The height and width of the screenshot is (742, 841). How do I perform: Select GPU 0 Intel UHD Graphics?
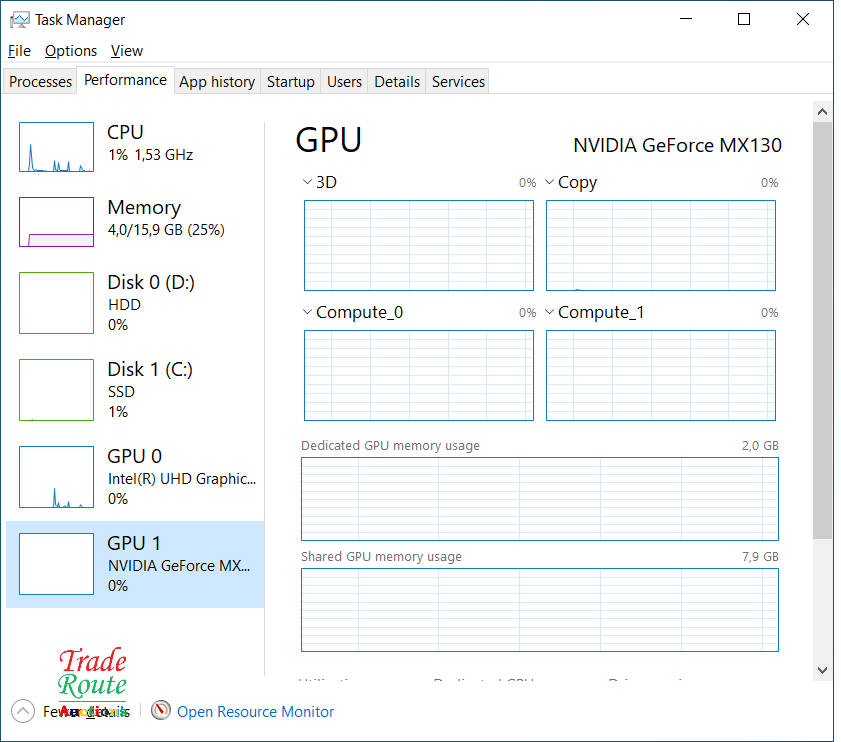click(x=150, y=477)
